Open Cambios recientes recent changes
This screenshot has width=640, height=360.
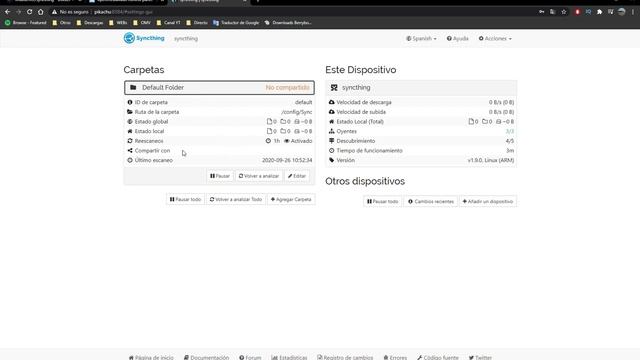[431, 201]
